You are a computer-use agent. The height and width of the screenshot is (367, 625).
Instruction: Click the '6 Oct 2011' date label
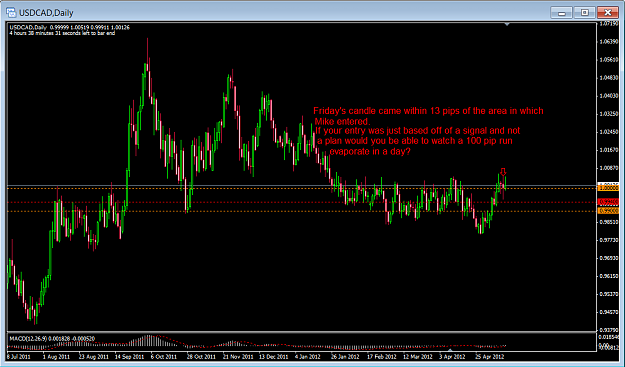[164, 357]
